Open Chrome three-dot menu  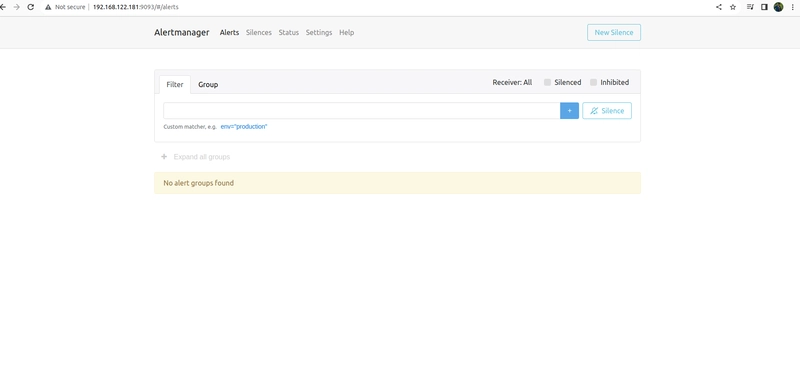pos(792,7)
